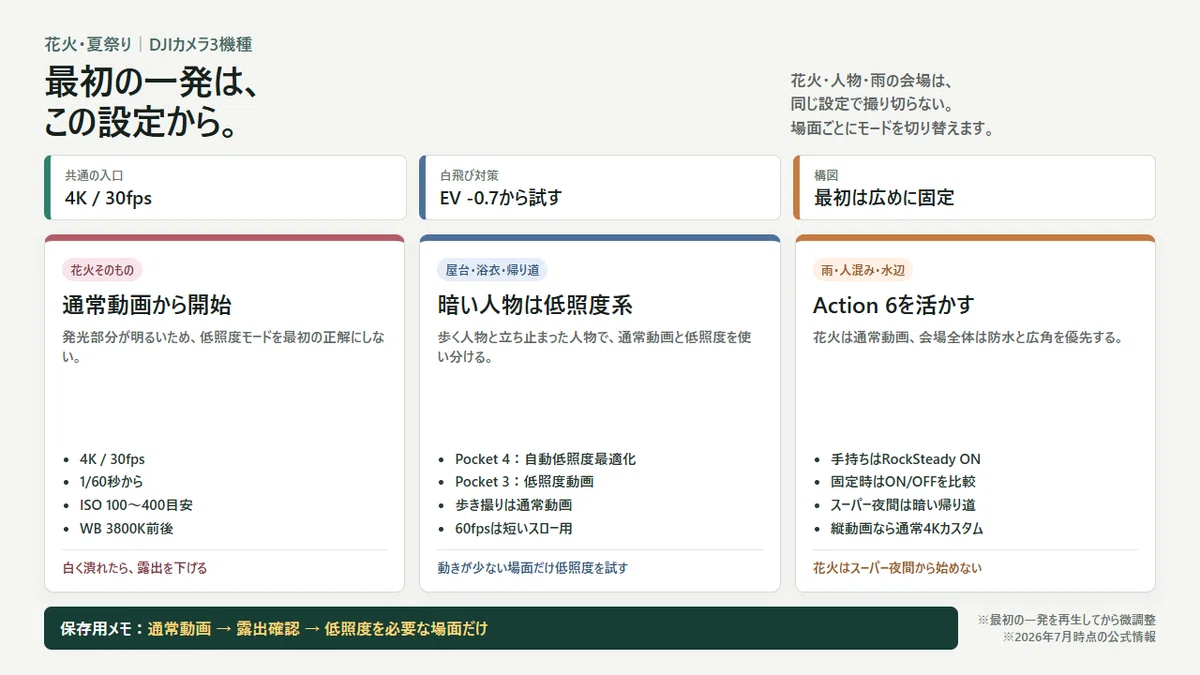The image size is (1200, 675).
Task: Click the 花火そのもの tag
Action: coord(103,270)
